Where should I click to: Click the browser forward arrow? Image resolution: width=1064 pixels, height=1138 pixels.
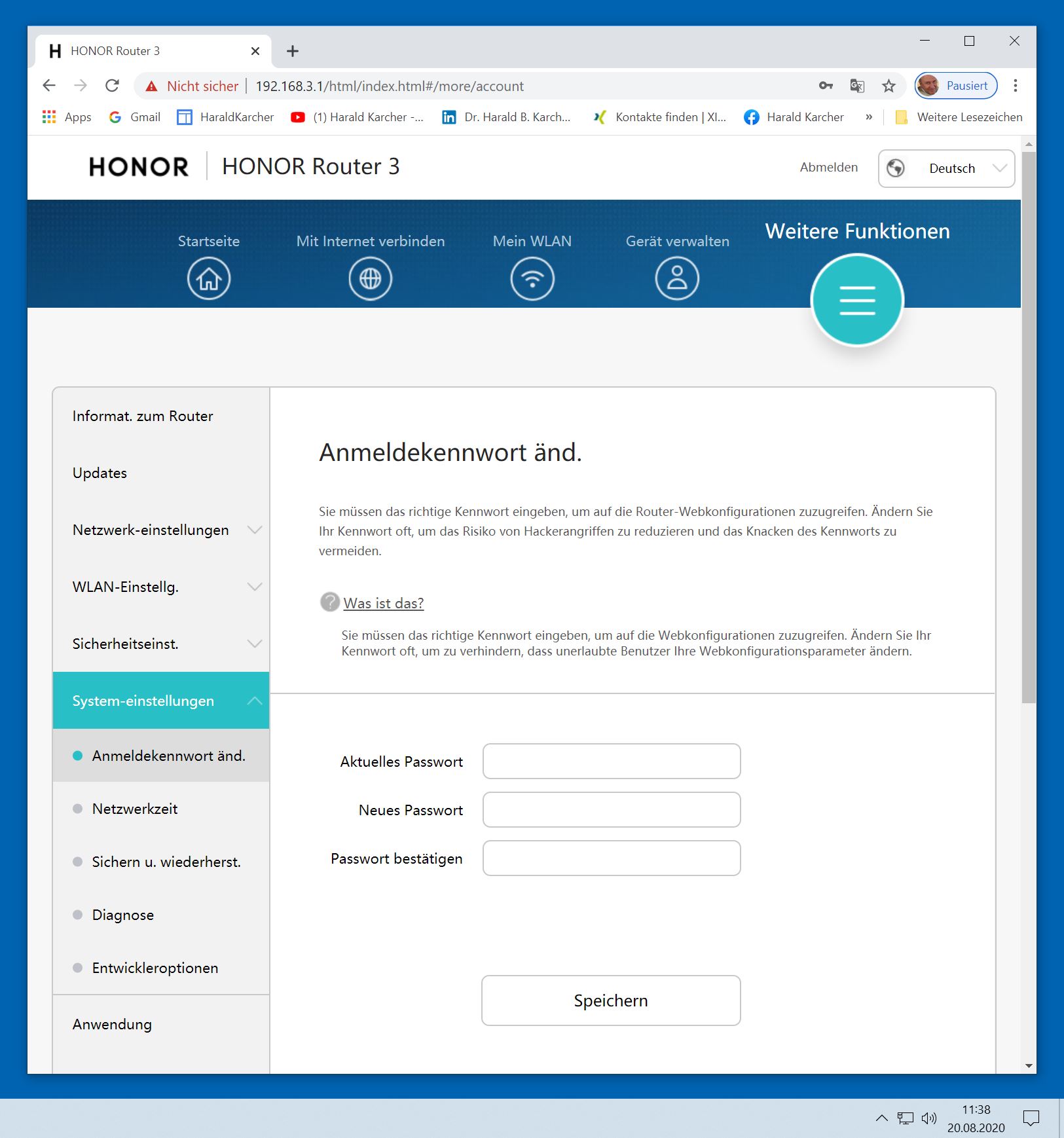point(81,86)
